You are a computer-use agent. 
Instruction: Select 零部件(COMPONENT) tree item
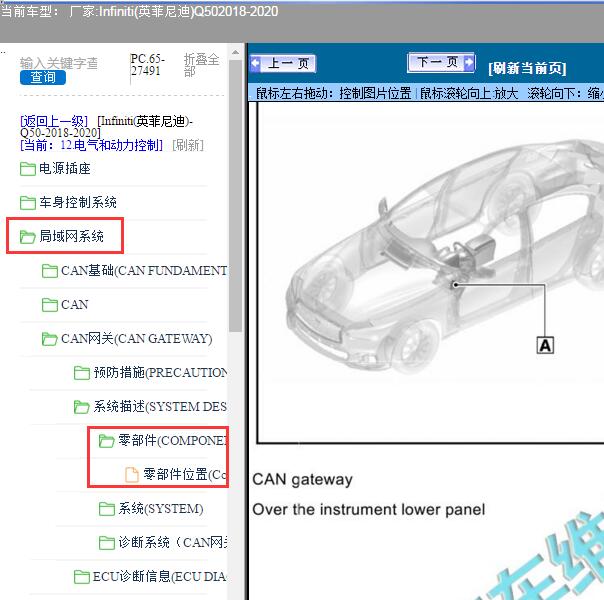click(173, 440)
